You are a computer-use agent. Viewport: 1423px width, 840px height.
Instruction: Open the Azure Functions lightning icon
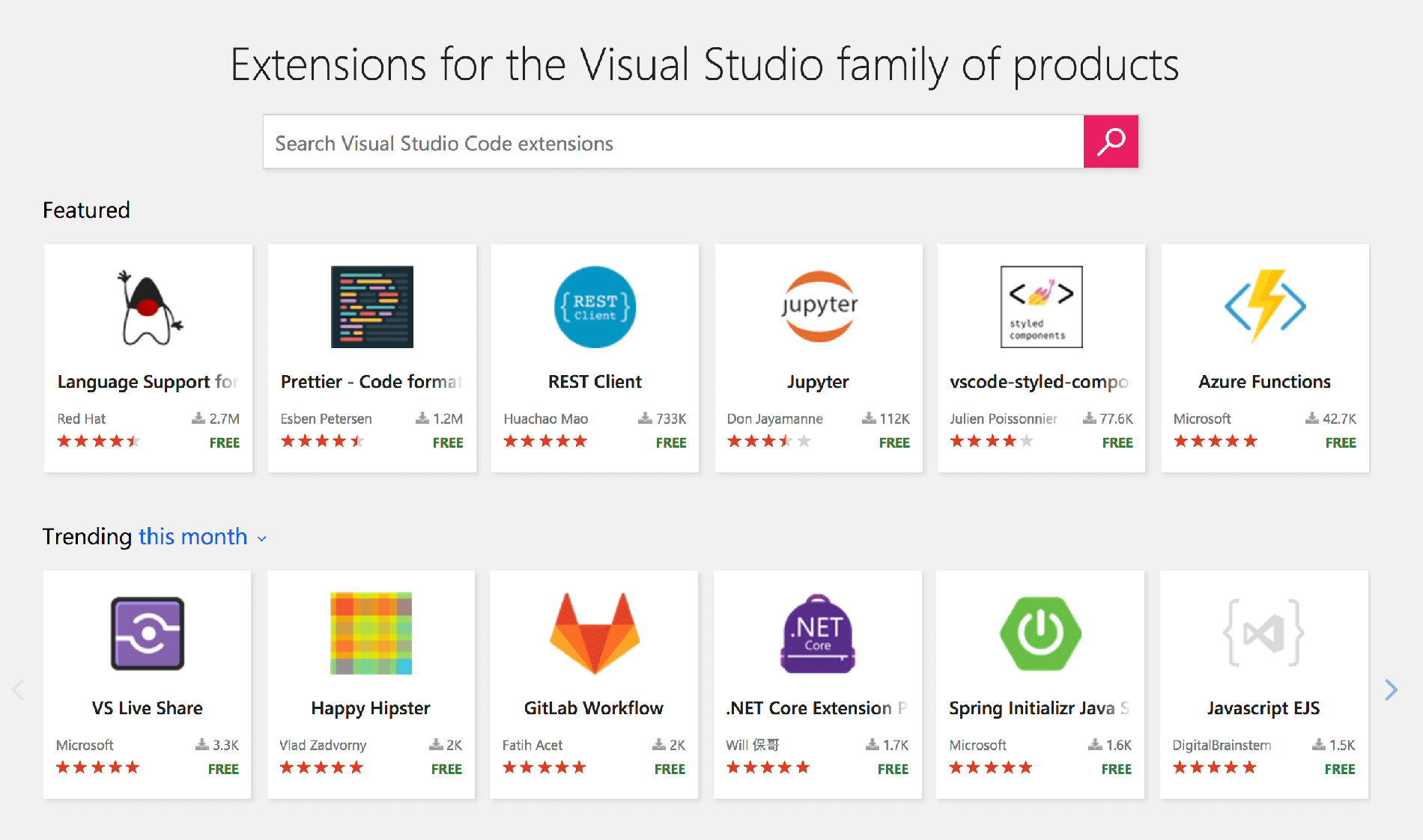point(1265,307)
